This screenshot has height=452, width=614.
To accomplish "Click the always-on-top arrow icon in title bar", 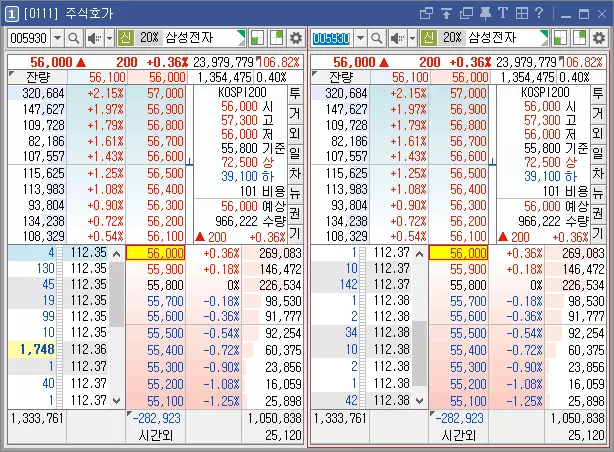I will coord(446,14).
